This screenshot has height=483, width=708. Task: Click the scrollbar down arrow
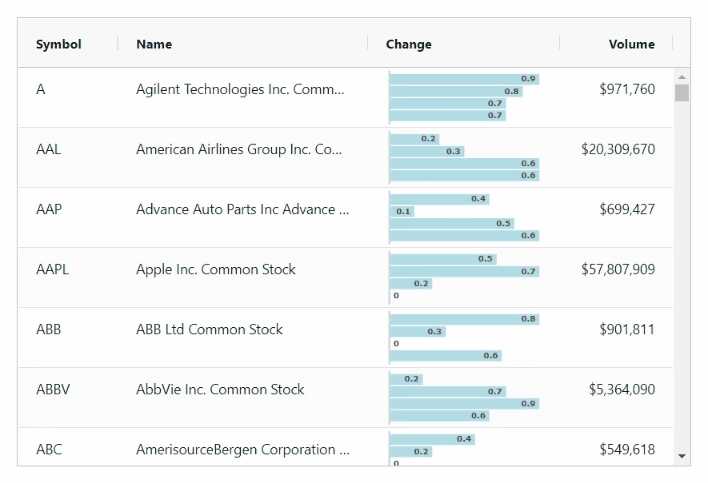pos(682,456)
